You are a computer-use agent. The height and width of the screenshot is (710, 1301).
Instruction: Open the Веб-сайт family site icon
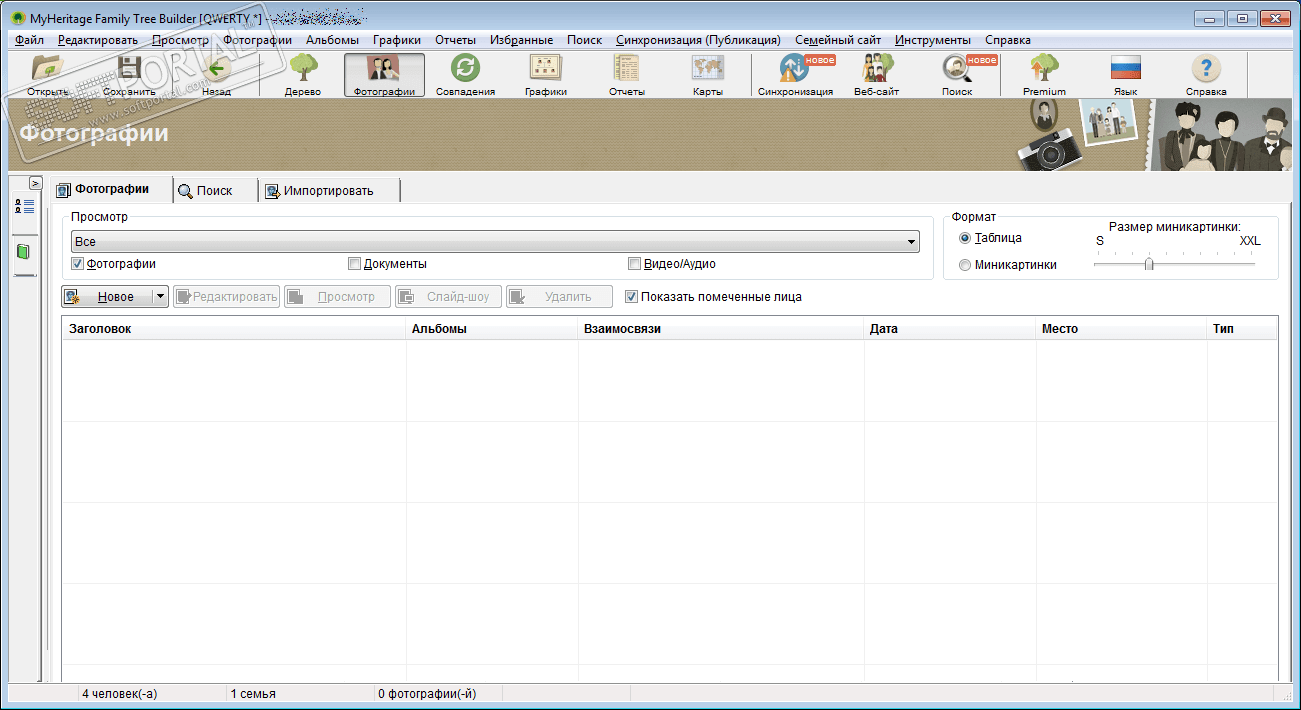click(x=877, y=75)
